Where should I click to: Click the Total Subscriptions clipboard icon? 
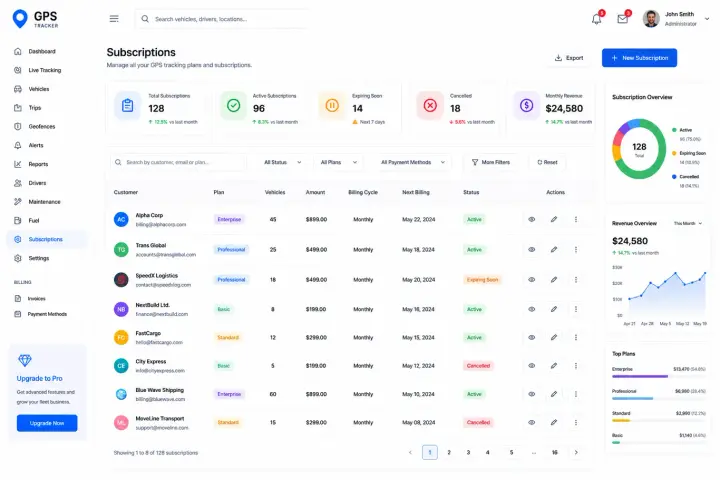click(127, 106)
